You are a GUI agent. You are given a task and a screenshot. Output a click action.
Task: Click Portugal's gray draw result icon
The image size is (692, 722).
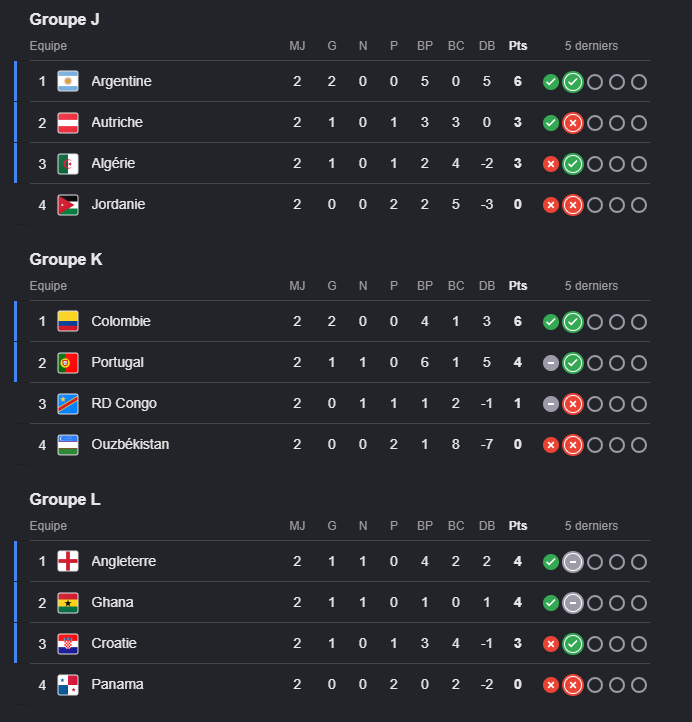coord(551,363)
